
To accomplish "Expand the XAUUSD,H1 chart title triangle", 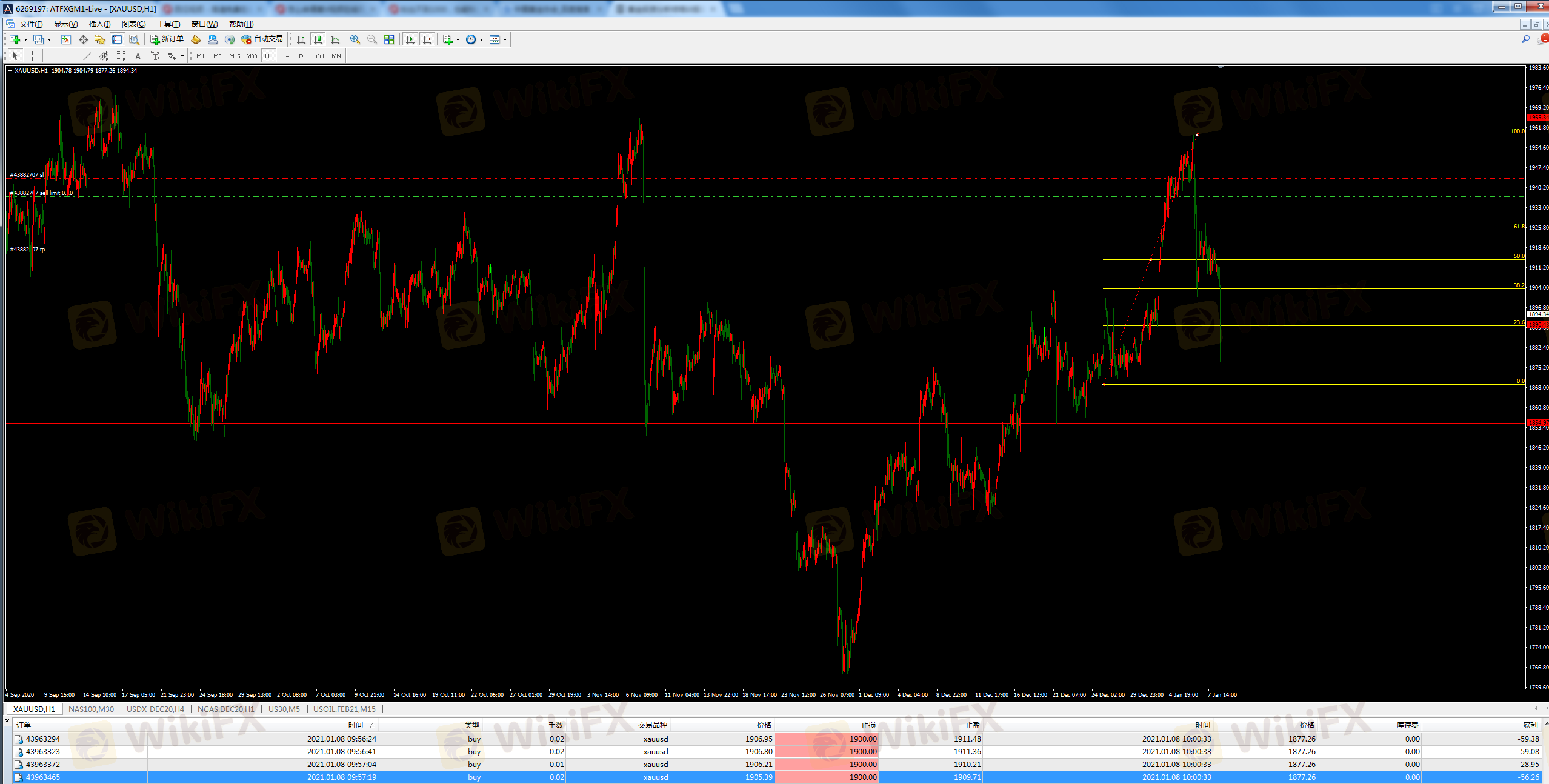I will [x=10, y=71].
